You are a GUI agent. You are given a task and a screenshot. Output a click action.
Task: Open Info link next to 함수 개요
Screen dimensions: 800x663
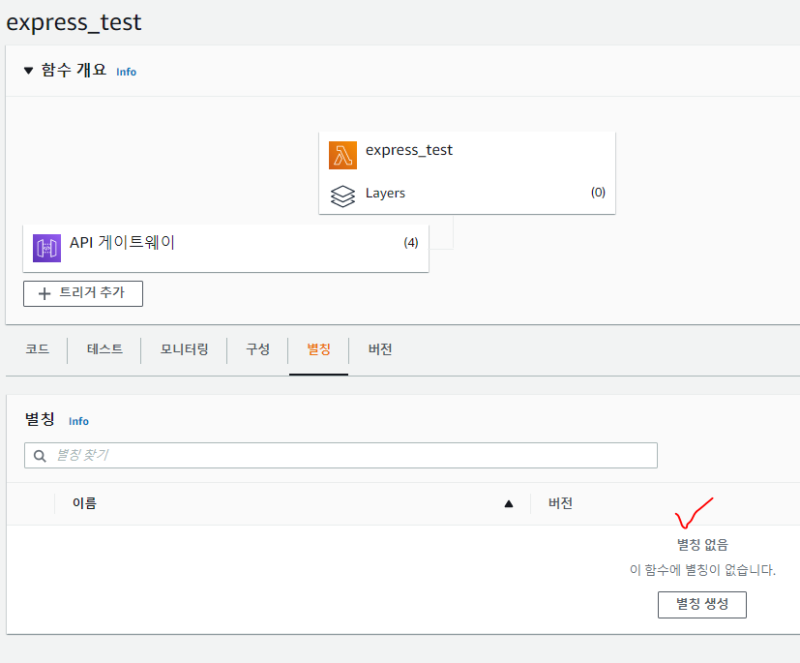[126, 72]
